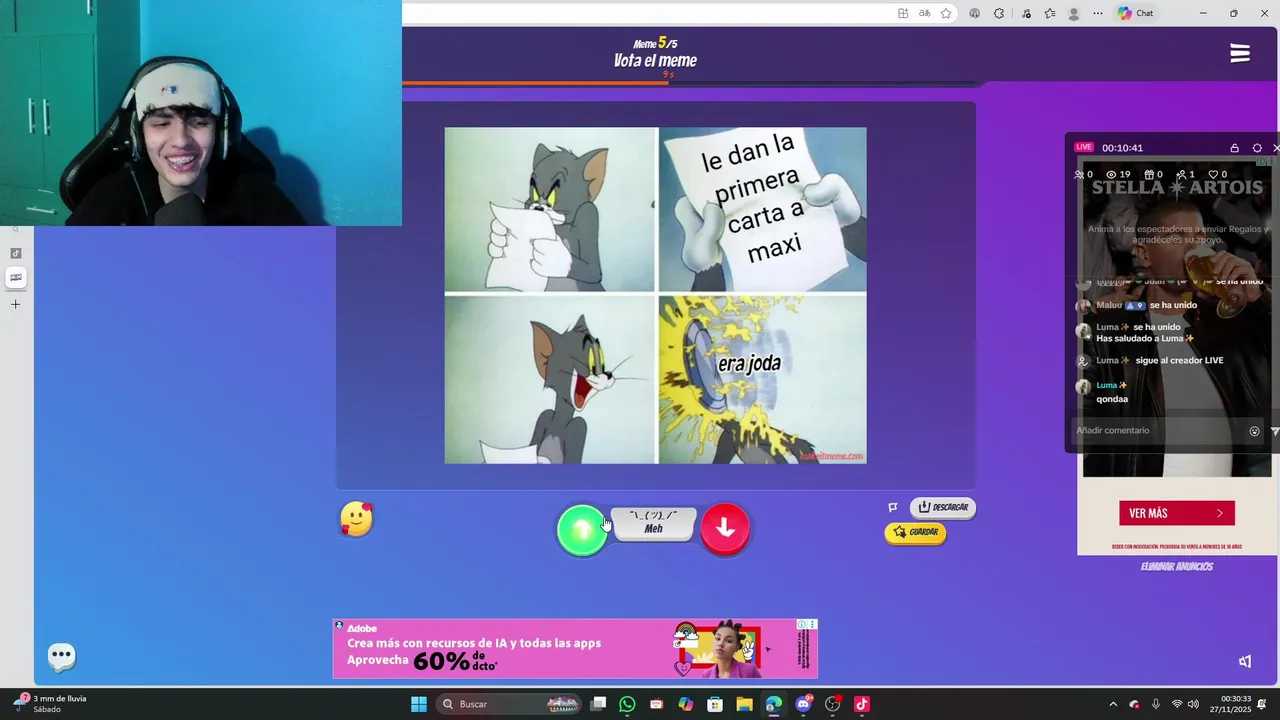Click the heart likes count in LIVE panel
1280x720 pixels.
tap(1217, 174)
